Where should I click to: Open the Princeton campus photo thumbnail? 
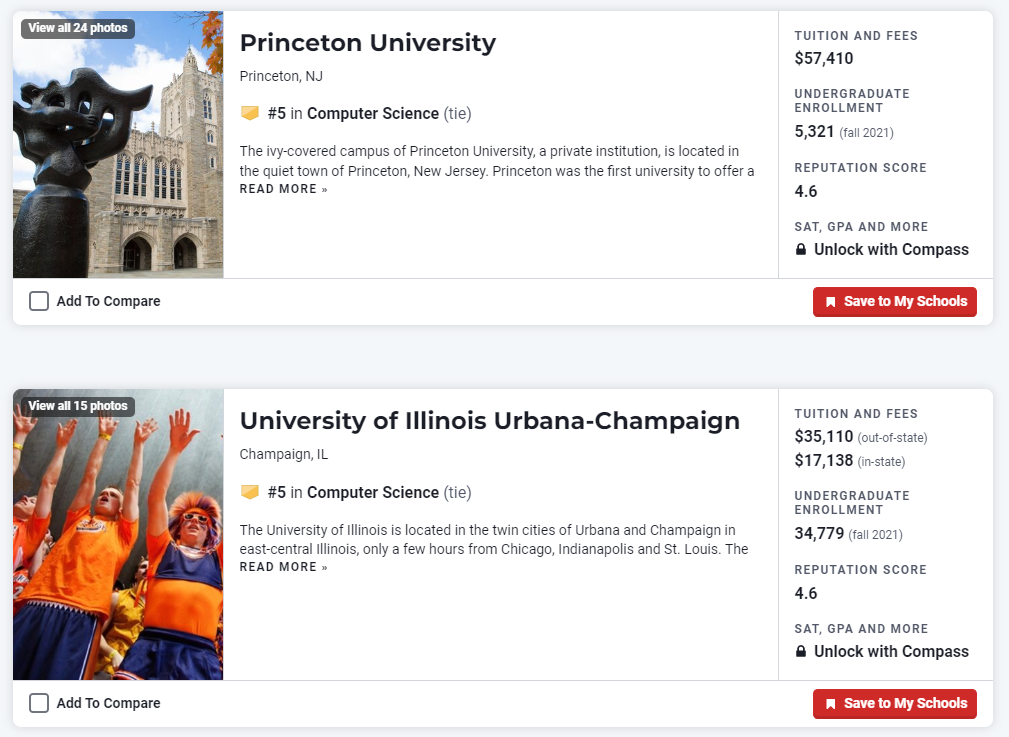pyautogui.click(x=118, y=160)
